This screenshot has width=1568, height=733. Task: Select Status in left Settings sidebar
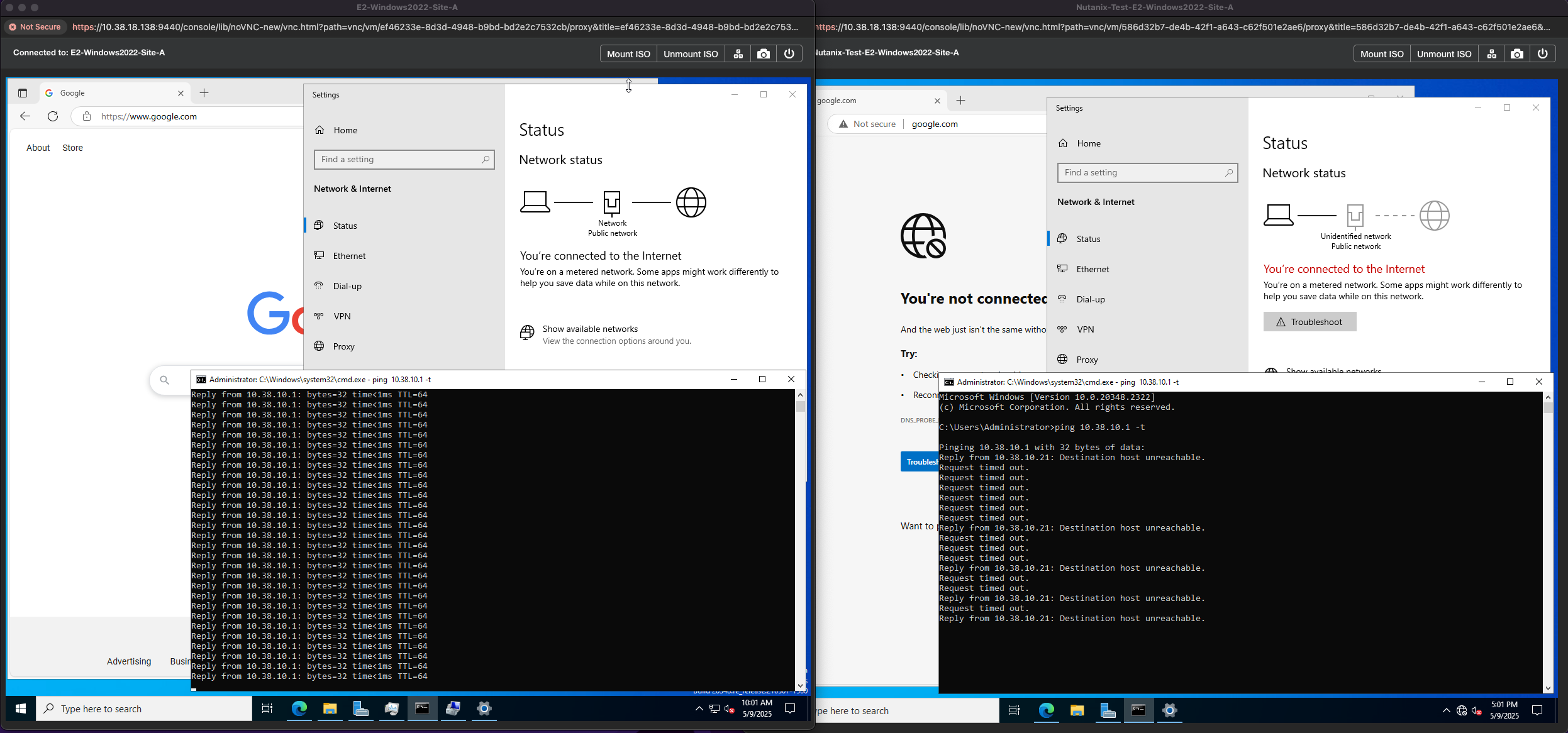click(x=404, y=226)
